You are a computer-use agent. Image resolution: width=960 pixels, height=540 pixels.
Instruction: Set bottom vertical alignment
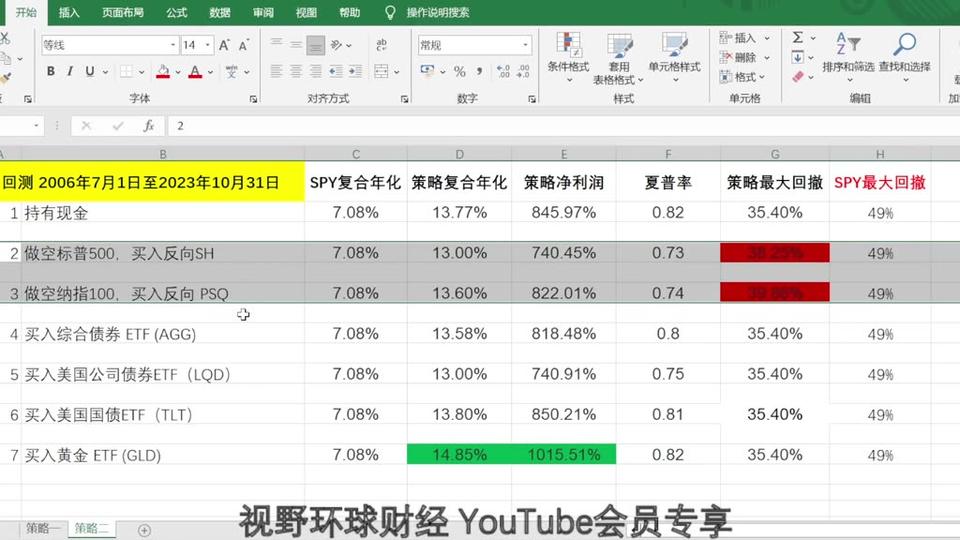click(x=315, y=45)
